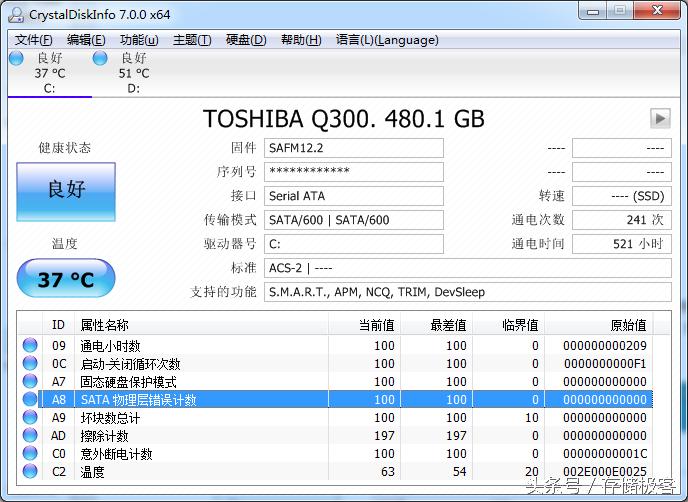Click the 临界值 column header

click(509, 325)
